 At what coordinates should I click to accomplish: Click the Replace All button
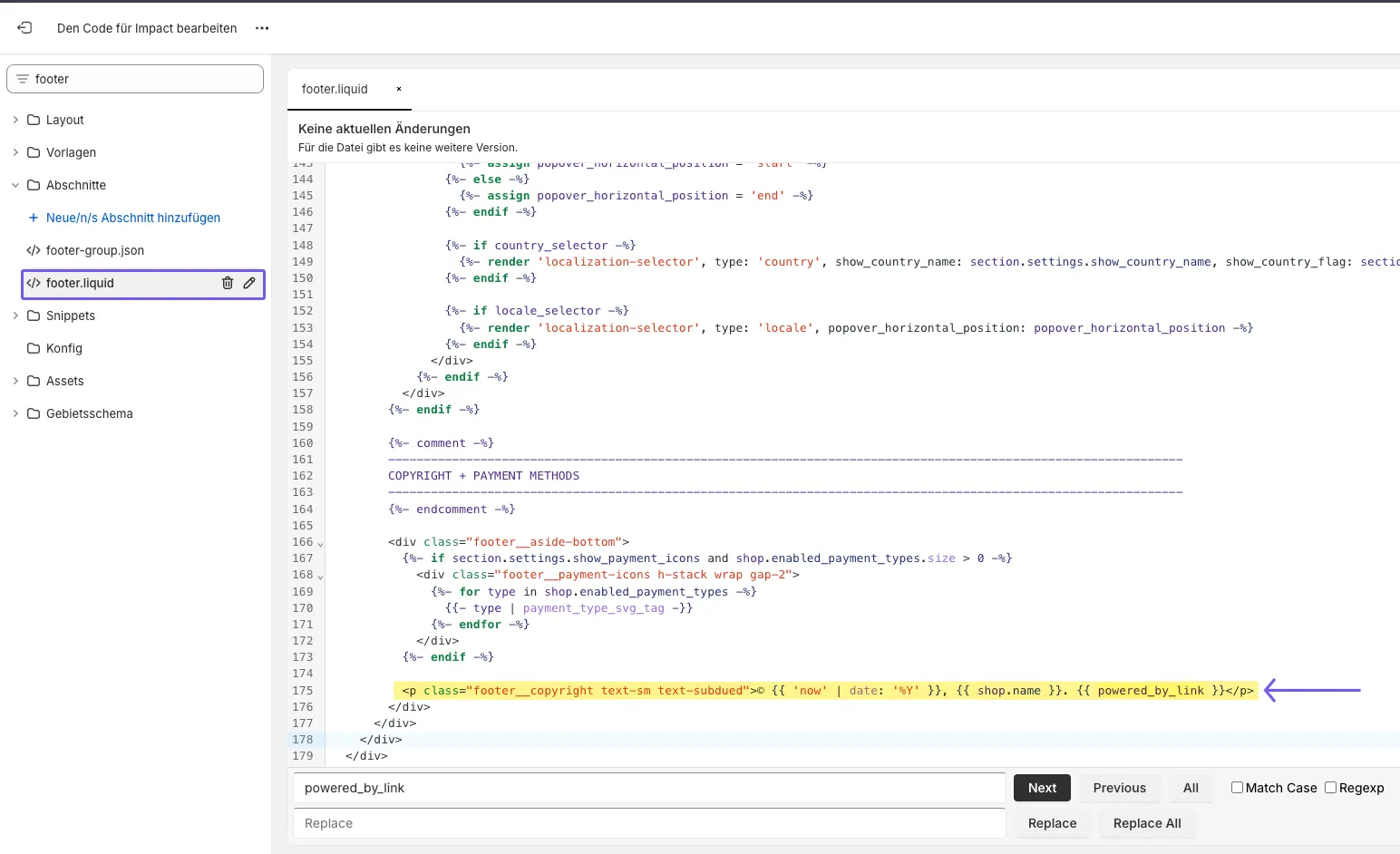point(1147,823)
